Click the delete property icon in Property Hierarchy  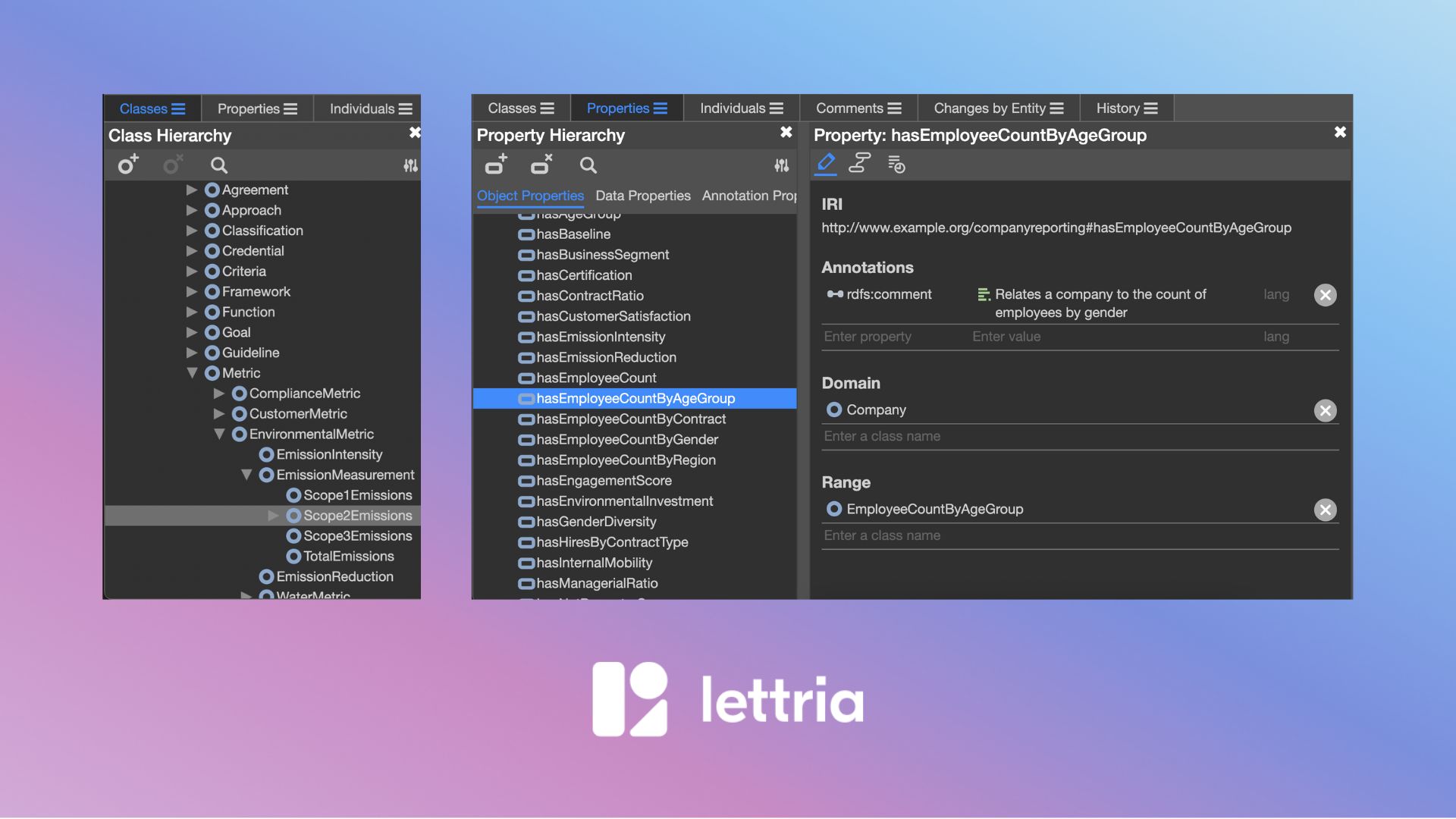(x=541, y=165)
